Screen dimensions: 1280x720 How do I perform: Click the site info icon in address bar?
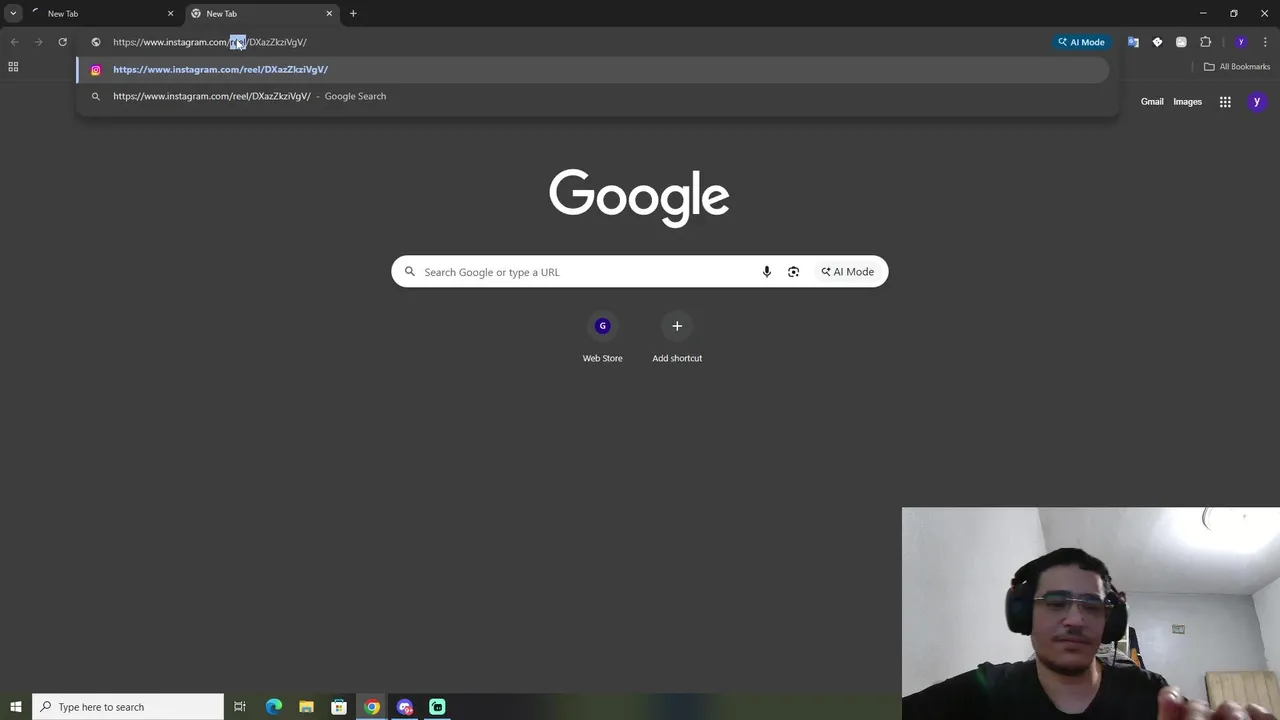(96, 42)
